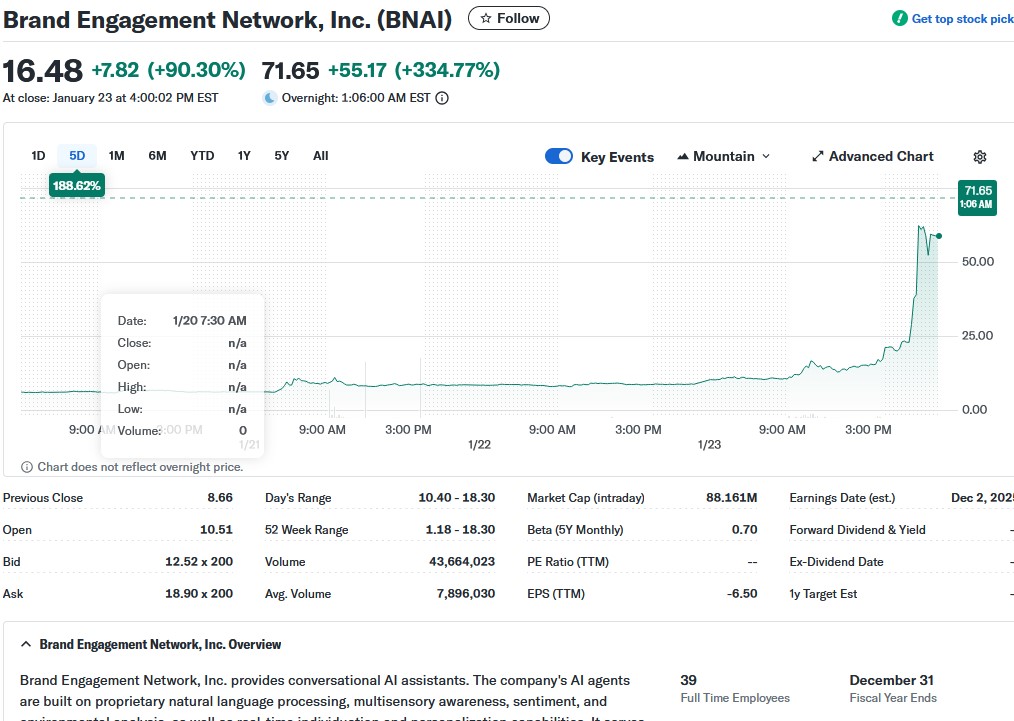Select the 6M chart range
The height and width of the screenshot is (721, 1014).
coord(157,156)
